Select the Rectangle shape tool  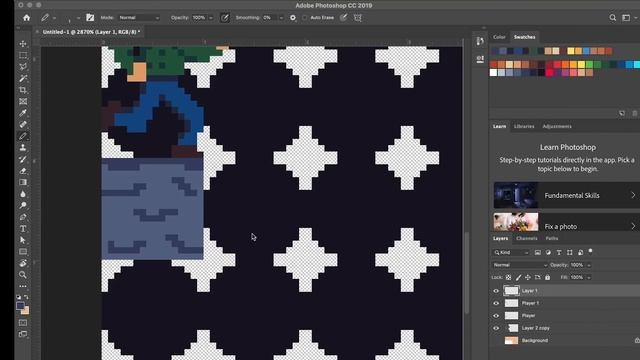[x=23, y=252]
